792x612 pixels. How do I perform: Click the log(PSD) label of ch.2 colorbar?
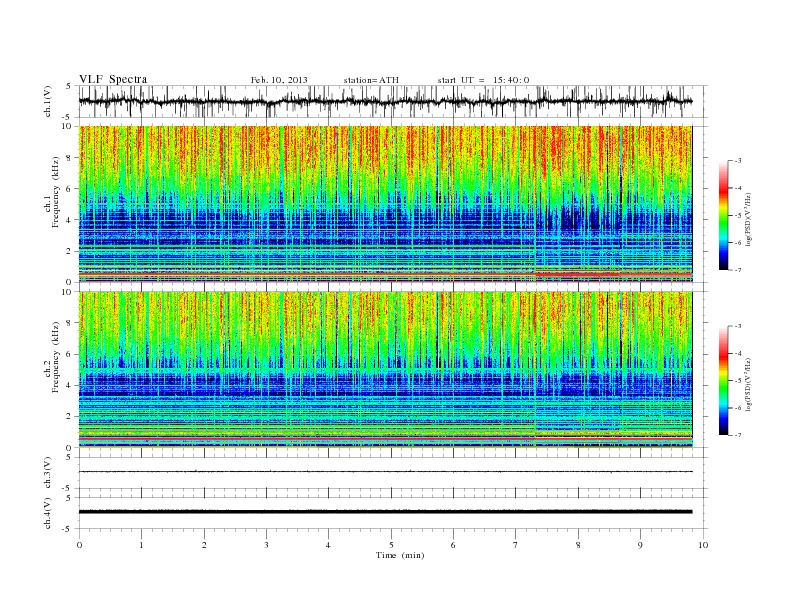click(x=748, y=384)
